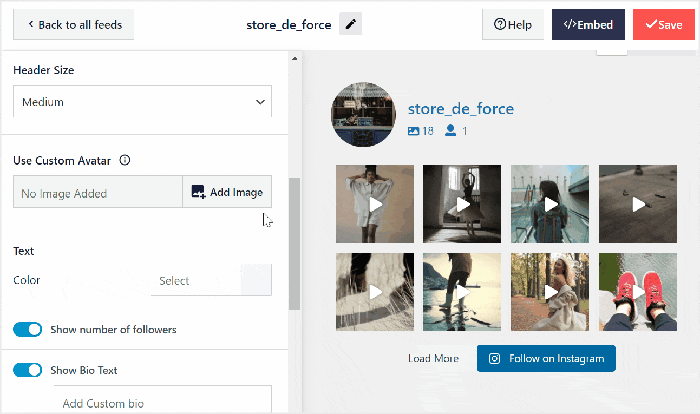
Task: Open the store_de_force profile link
Action: (x=461, y=109)
